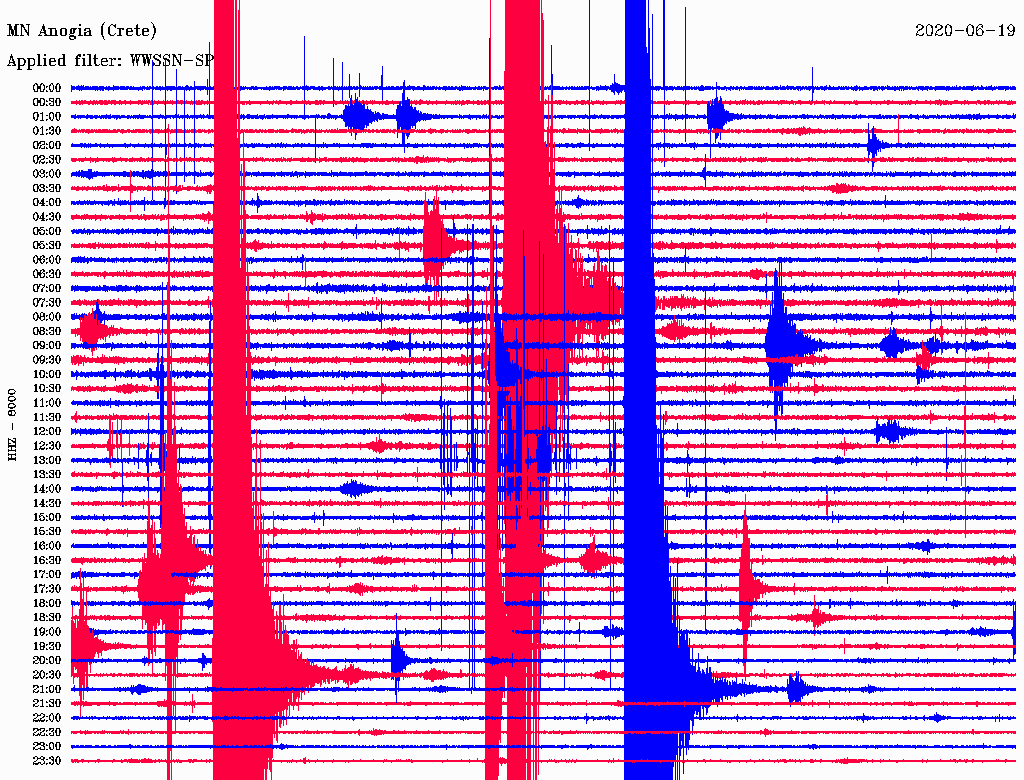The height and width of the screenshot is (780, 1024).
Task: Click the station title MN Anogia (Crete)
Action: click(82, 31)
